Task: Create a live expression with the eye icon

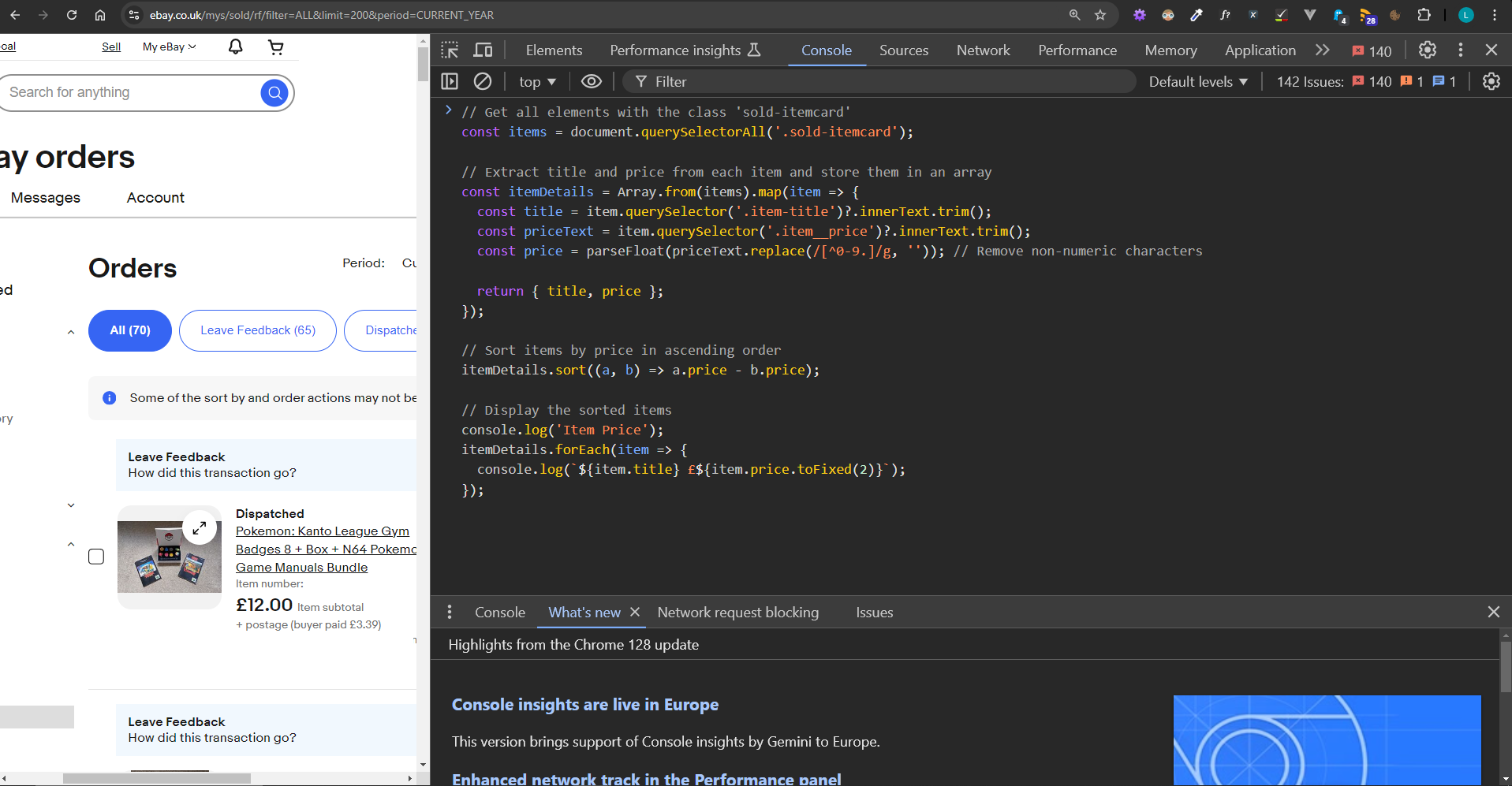Action: click(x=592, y=81)
